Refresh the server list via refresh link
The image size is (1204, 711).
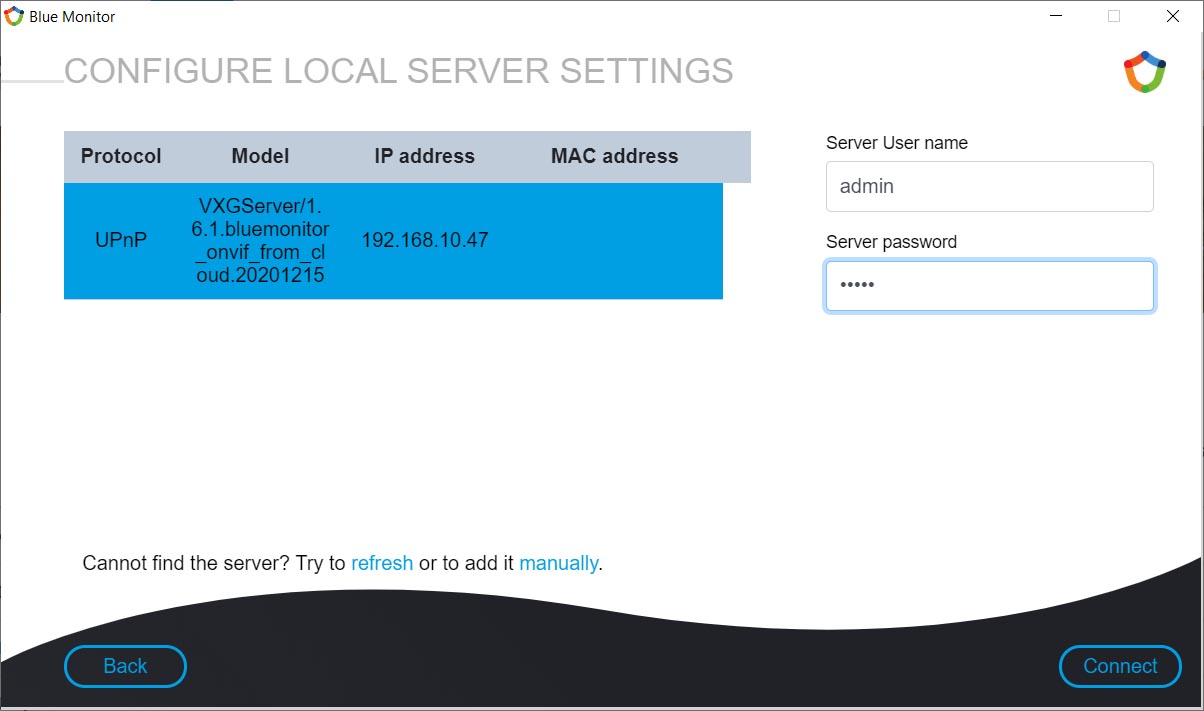coord(382,563)
